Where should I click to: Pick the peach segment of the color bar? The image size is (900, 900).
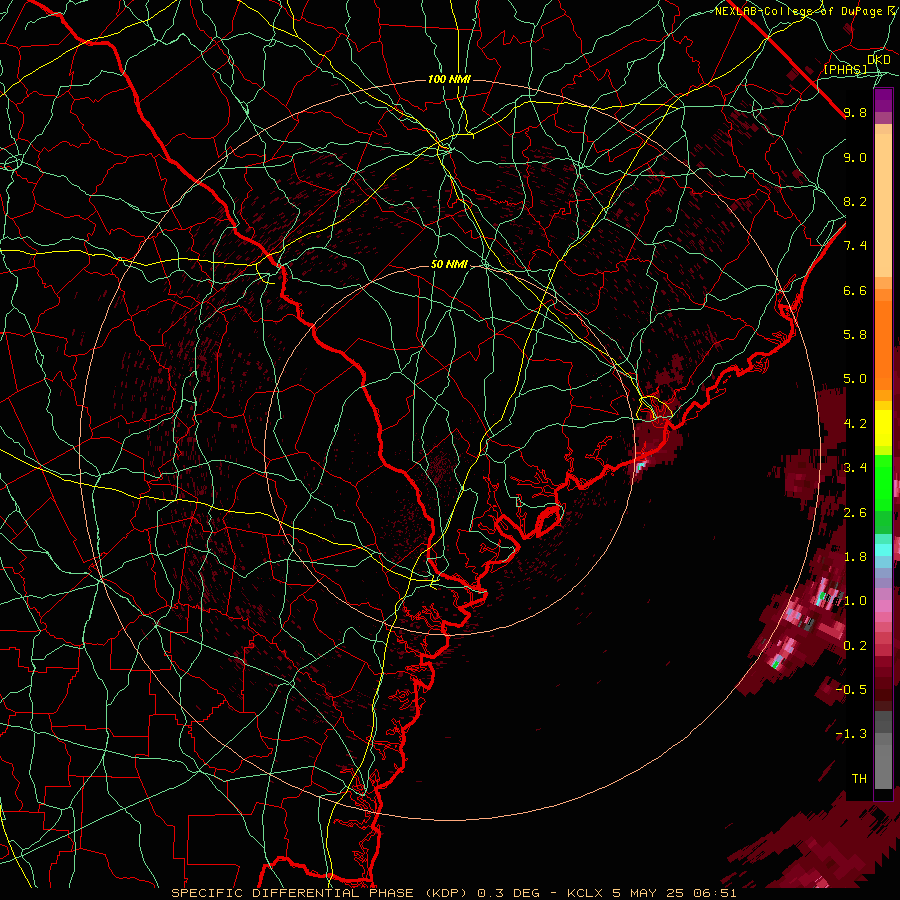point(883,207)
